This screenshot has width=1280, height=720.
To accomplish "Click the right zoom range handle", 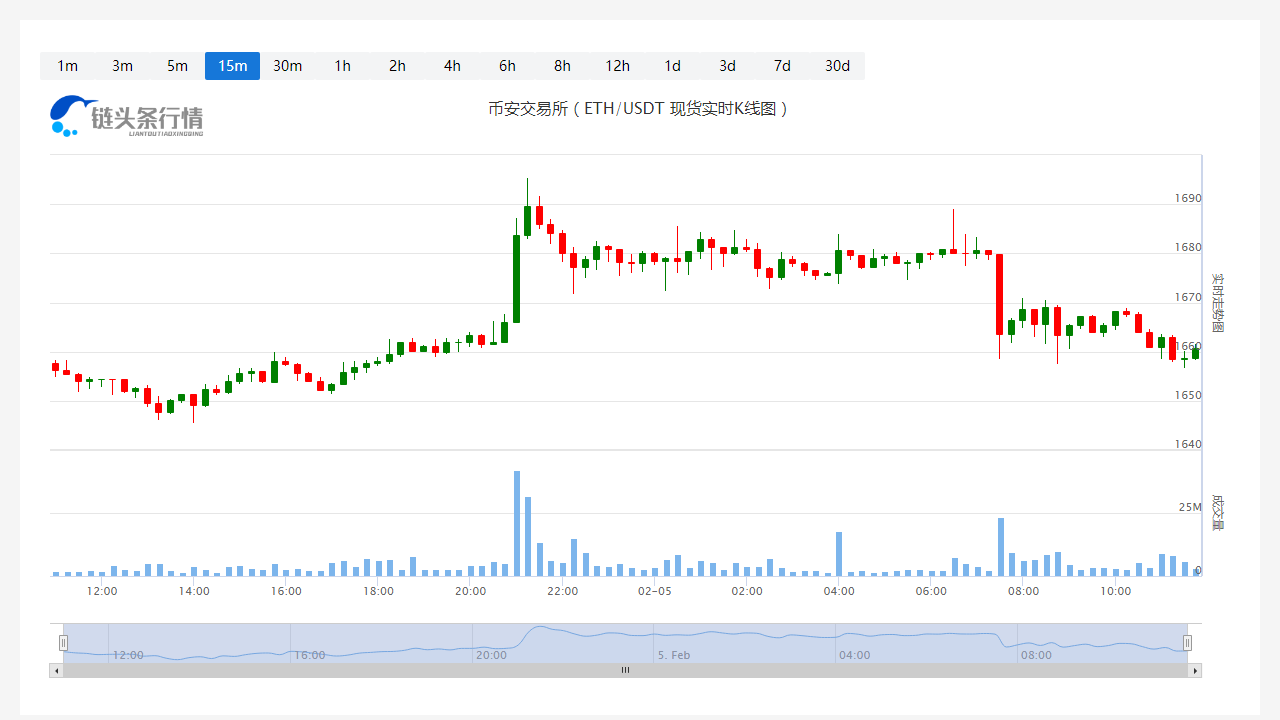I will [x=1188, y=643].
